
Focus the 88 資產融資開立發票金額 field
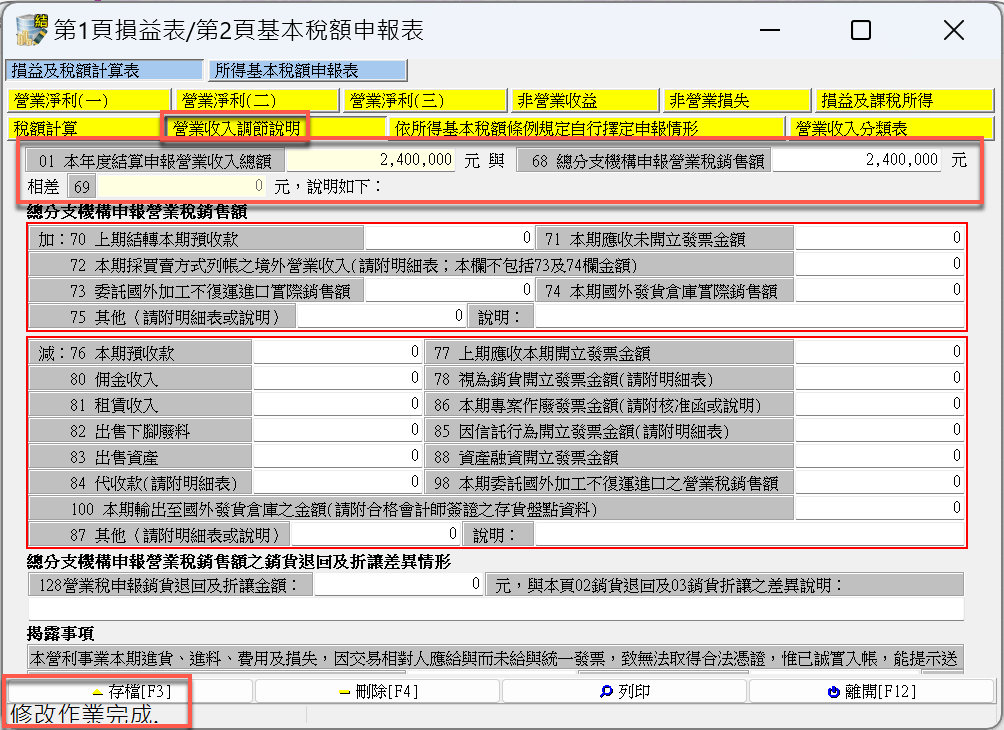pyautogui.click(x=879, y=457)
